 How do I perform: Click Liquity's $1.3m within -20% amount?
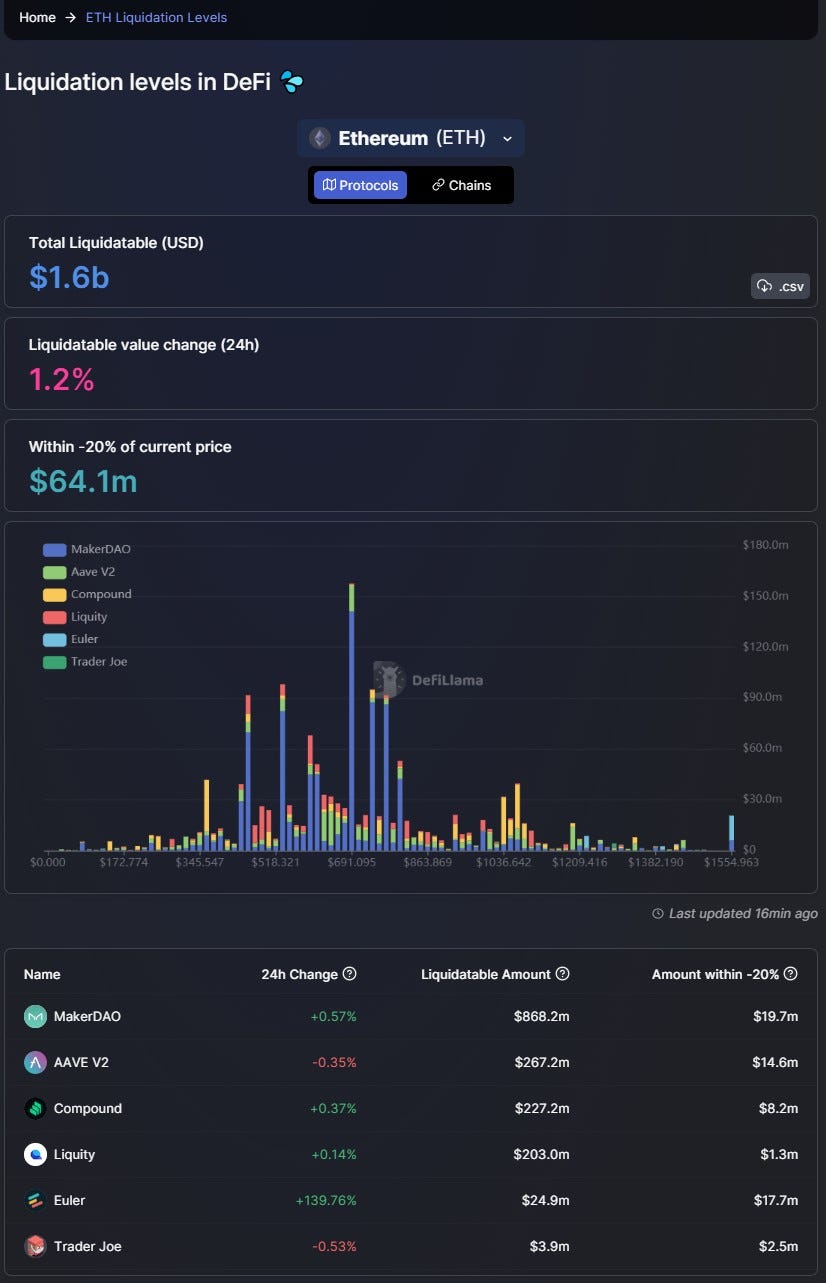click(779, 1155)
